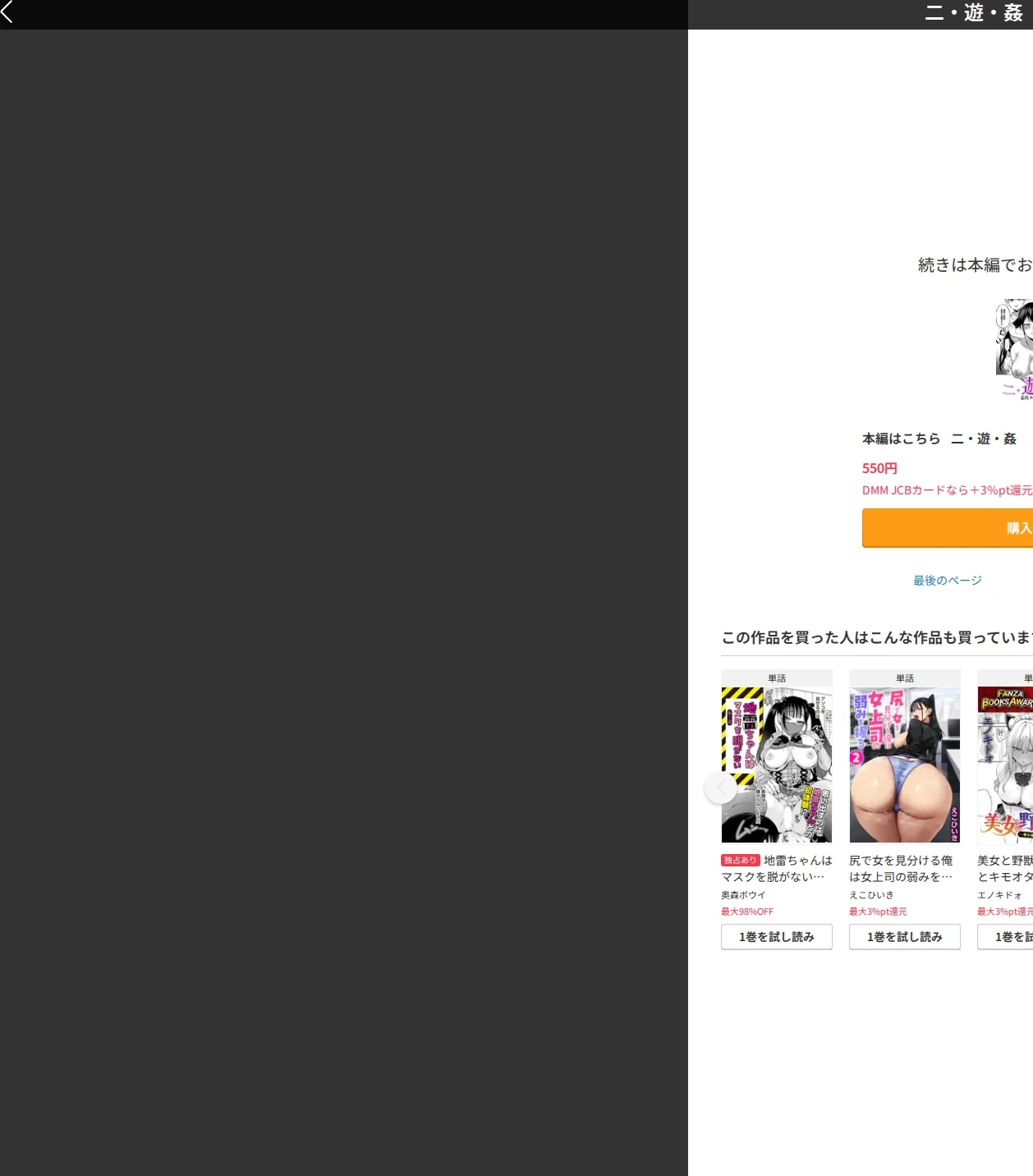Viewport: 1033px width, 1176px height.
Task: Open the 二・遊・姦 main volume cover image
Action: 1014,349
